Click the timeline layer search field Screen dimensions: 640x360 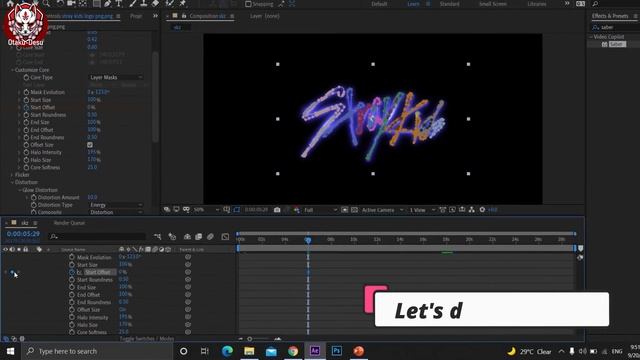(97, 237)
